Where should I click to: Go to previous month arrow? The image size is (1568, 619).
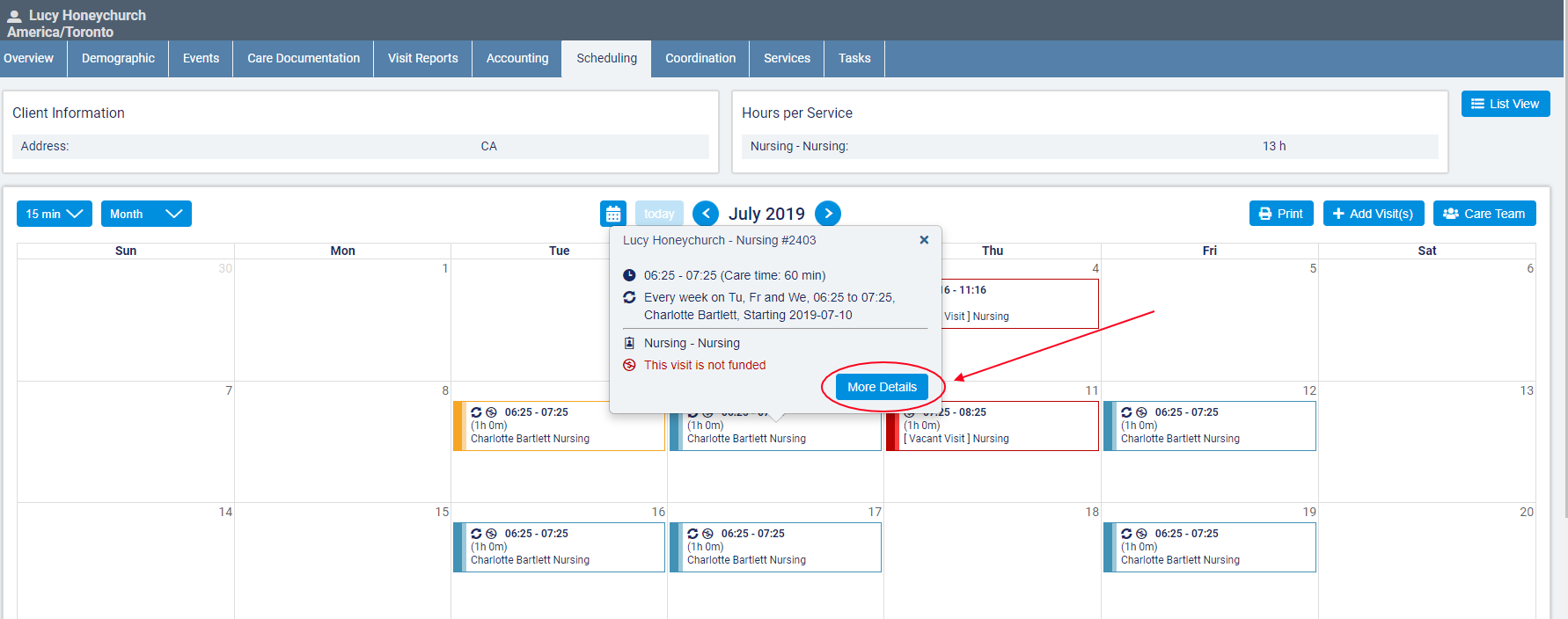[705, 214]
